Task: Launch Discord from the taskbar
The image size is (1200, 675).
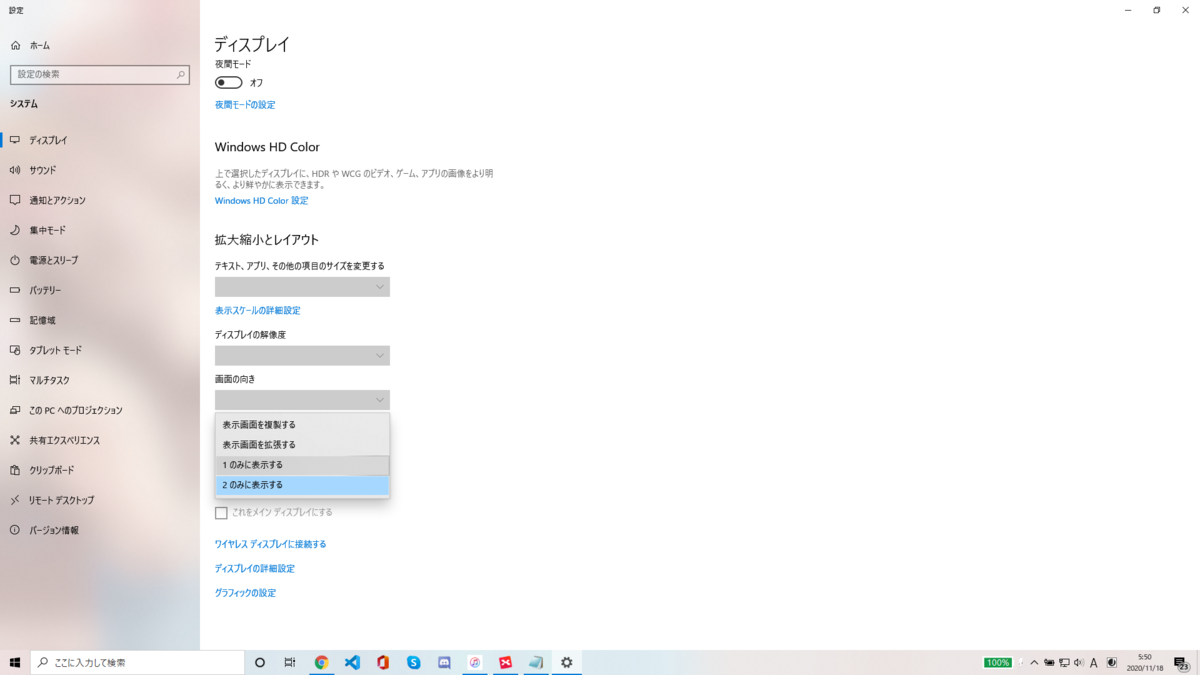Action: point(444,662)
